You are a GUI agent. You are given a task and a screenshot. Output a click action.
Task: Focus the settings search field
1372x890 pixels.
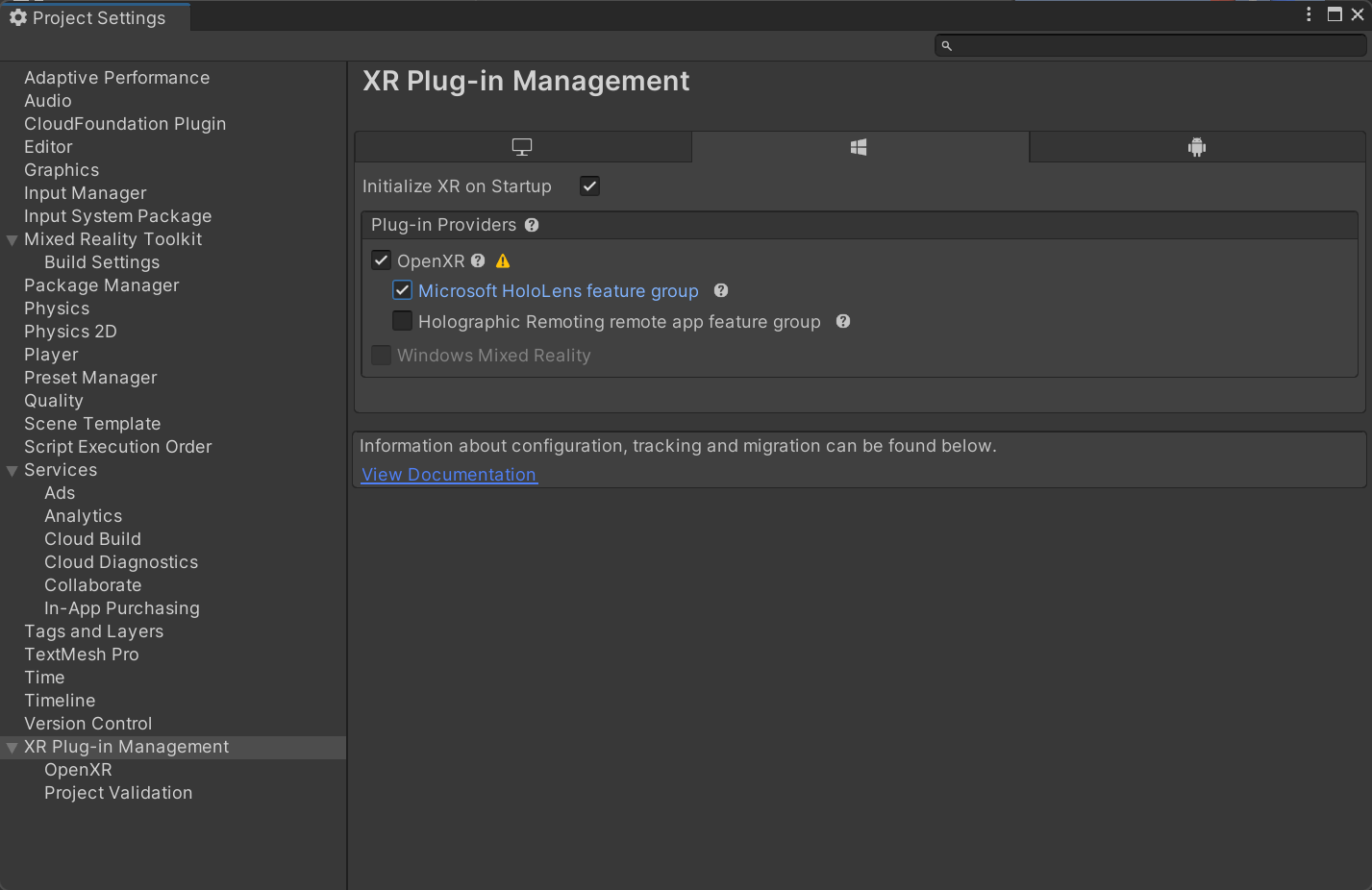1150,45
